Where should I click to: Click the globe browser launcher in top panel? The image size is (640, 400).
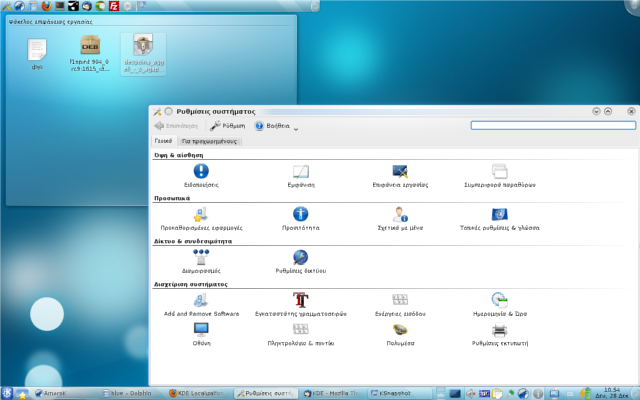20,6
